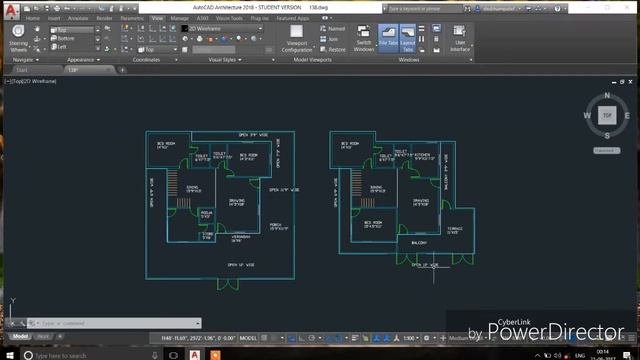
Task: Click the search binoculars icon
Action: click(467, 8)
